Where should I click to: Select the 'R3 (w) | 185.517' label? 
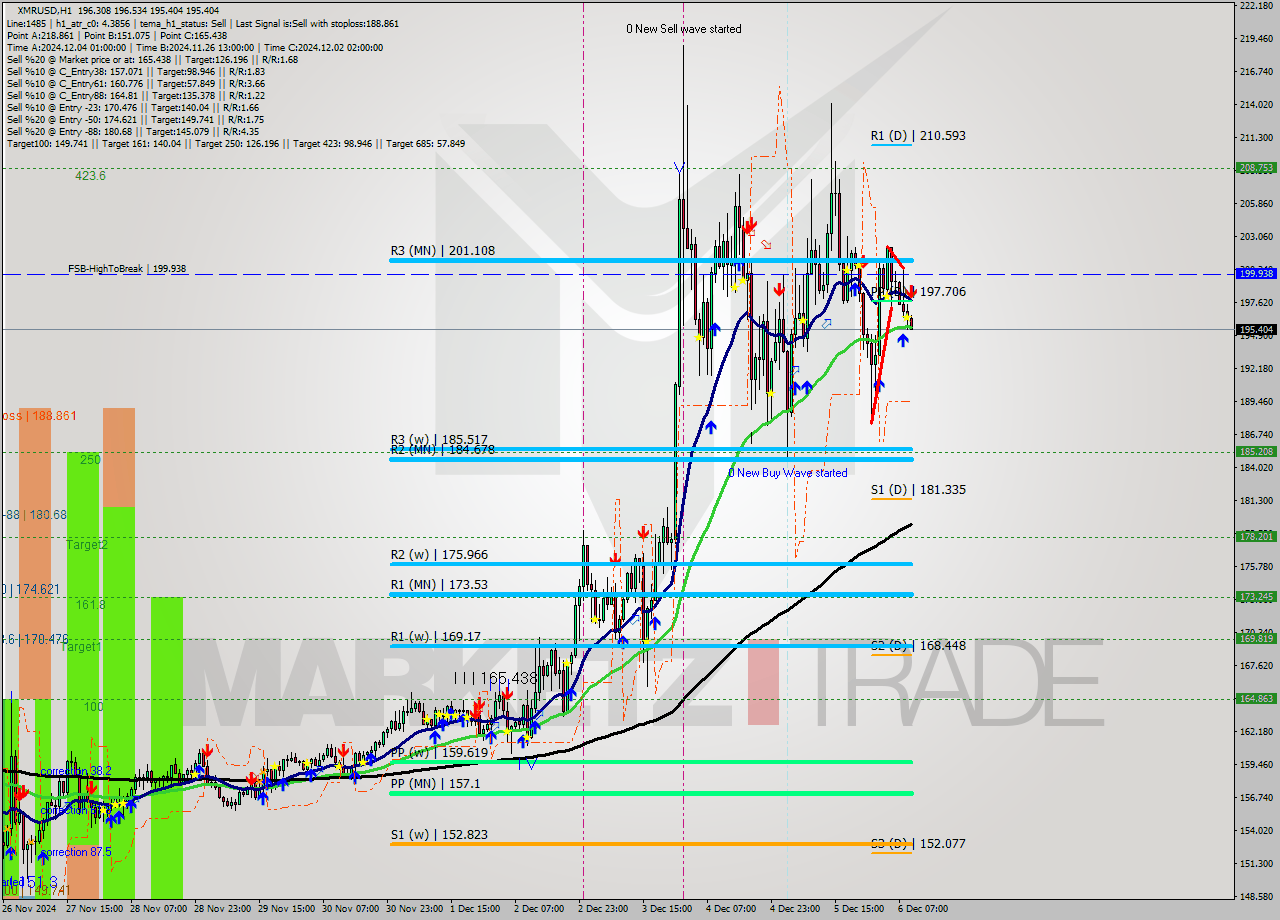[439, 439]
